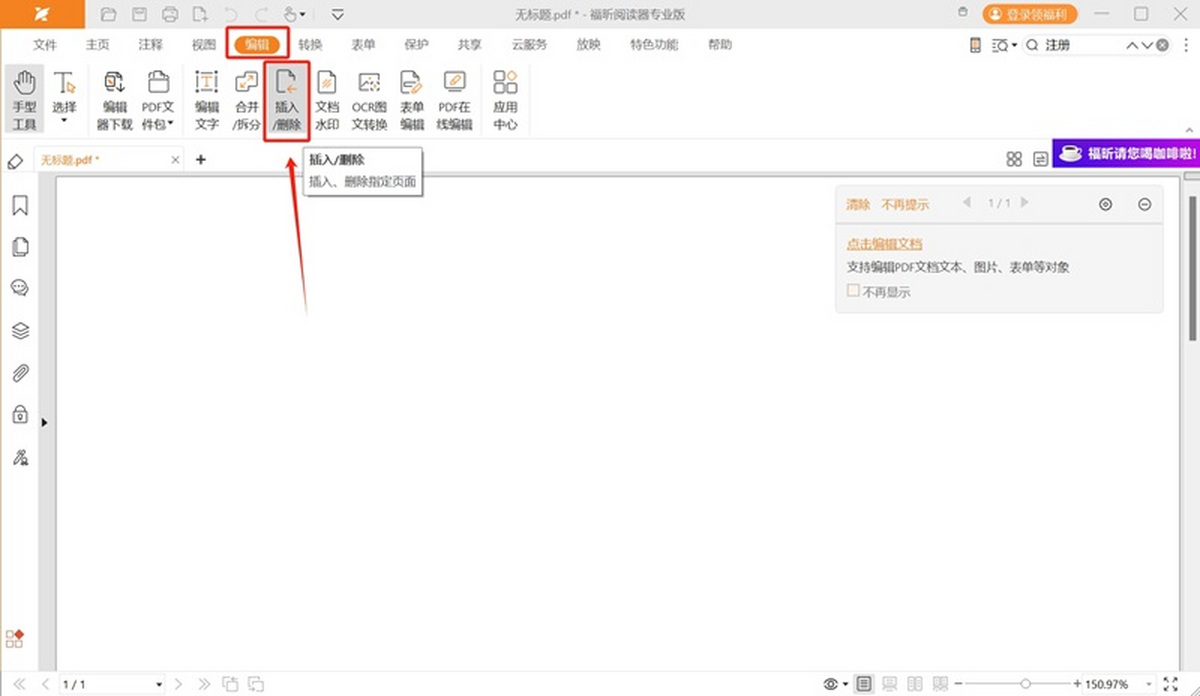Switch to the 保护 tab
This screenshot has width=1200, height=696.
click(416, 45)
